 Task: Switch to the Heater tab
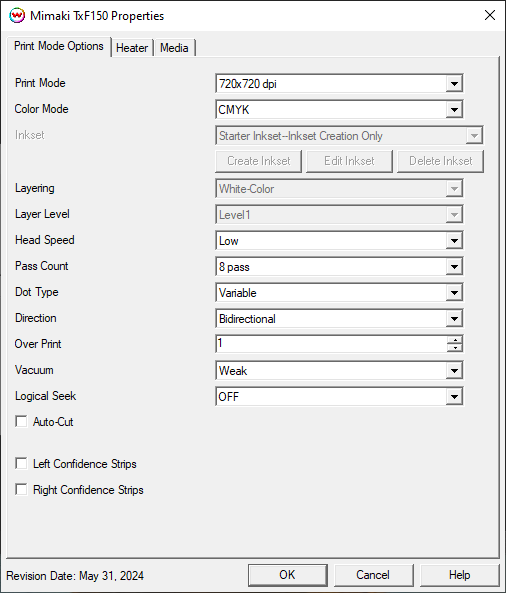(132, 48)
